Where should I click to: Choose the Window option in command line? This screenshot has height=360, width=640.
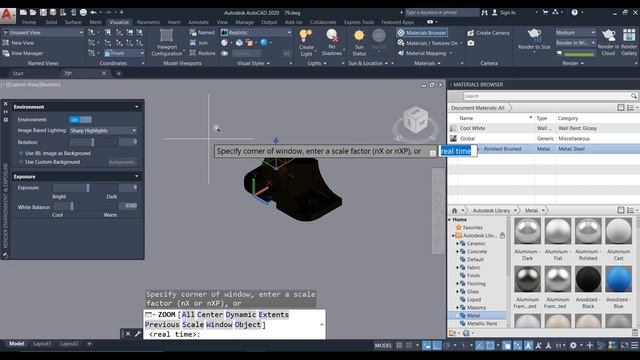[x=219, y=324]
